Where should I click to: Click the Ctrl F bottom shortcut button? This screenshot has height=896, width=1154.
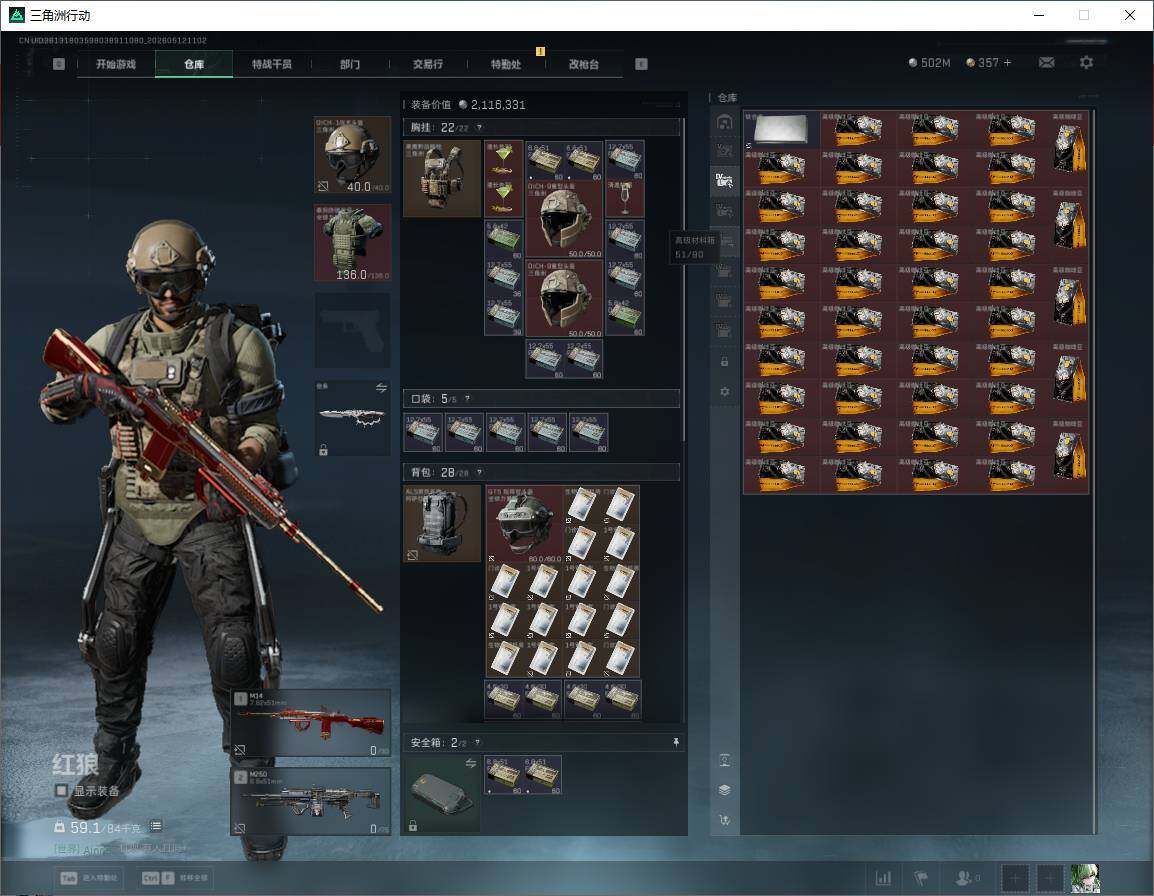tap(174, 878)
